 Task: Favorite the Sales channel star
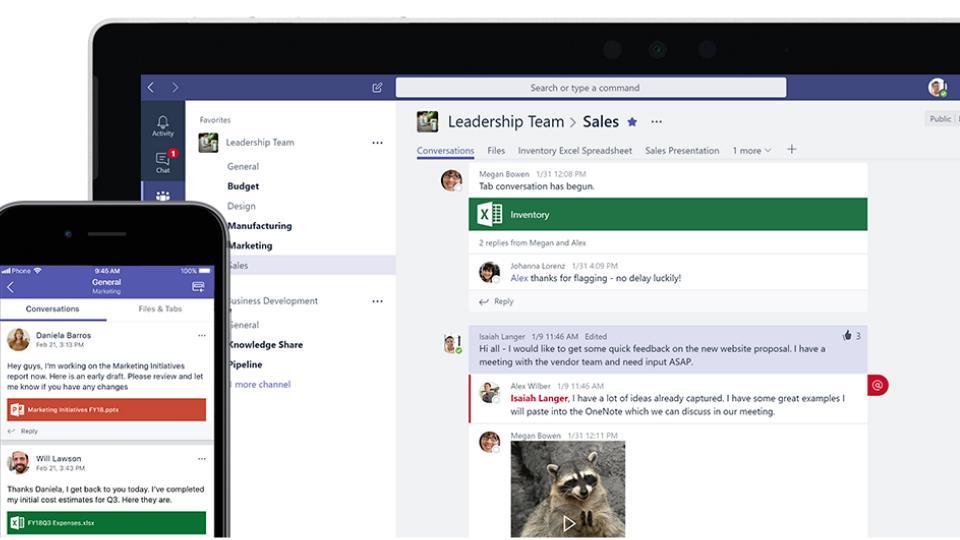coord(632,122)
